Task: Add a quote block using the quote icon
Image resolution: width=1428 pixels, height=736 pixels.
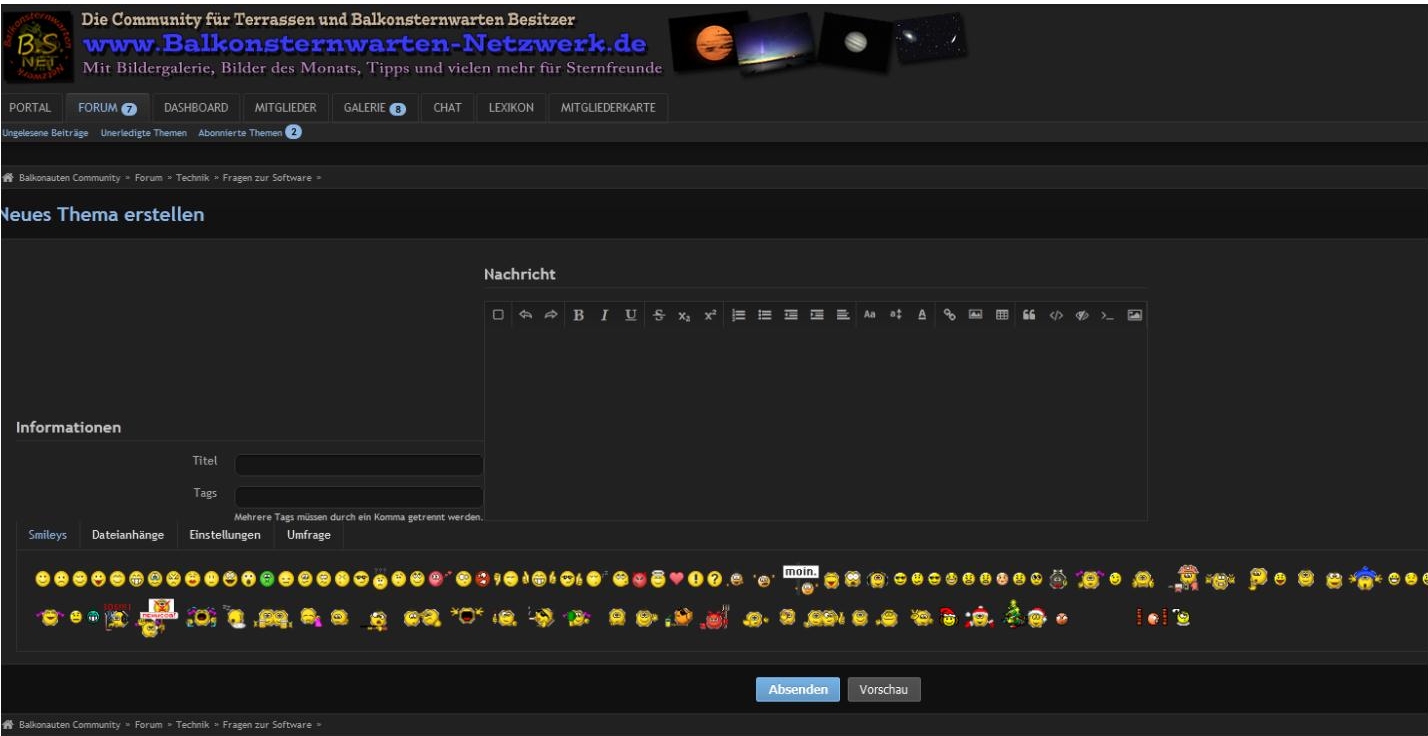Action: tap(1029, 315)
